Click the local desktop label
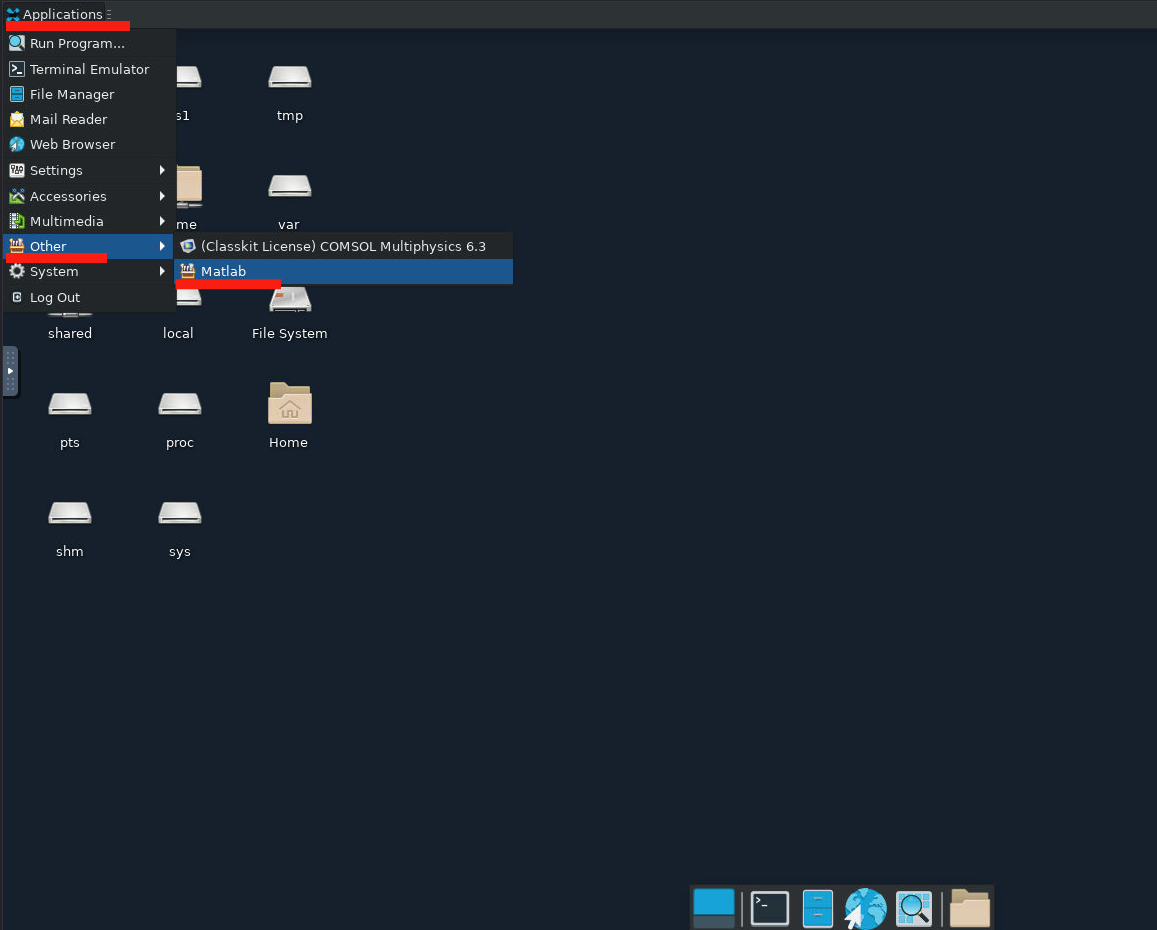The width and height of the screenshot is (1157, 930). [178, 334]
